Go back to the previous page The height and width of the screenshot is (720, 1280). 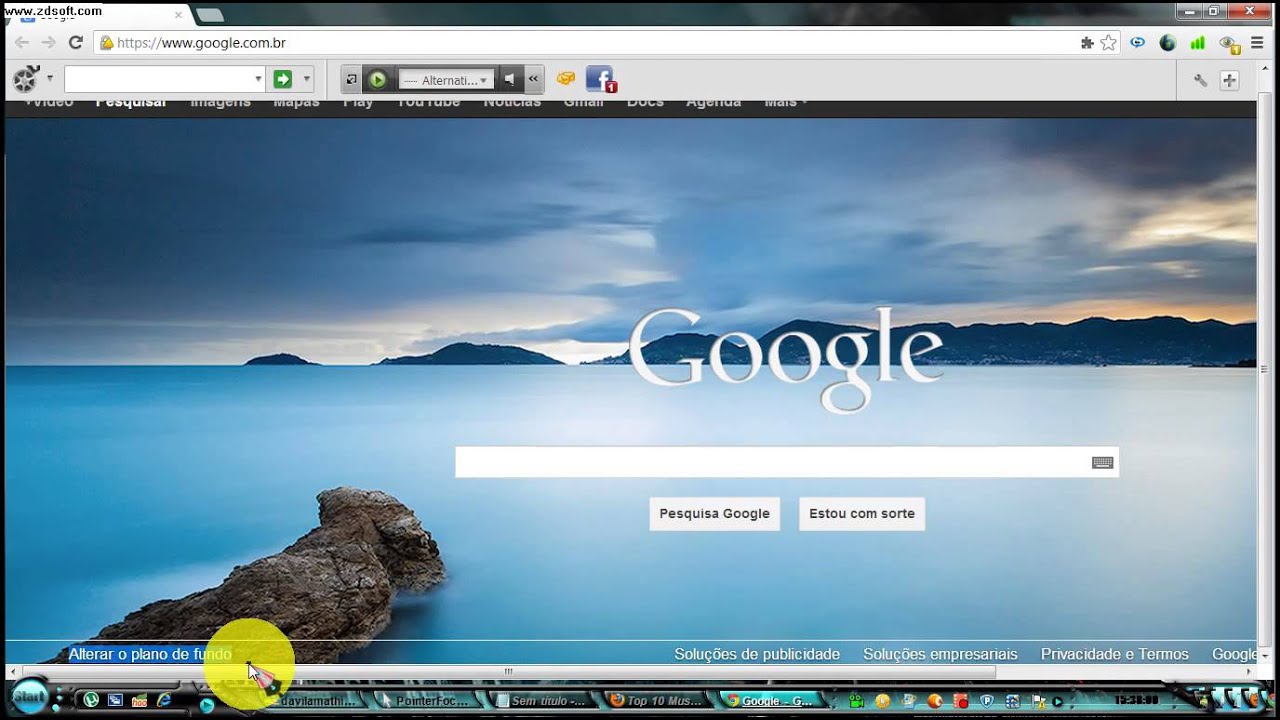22,43
